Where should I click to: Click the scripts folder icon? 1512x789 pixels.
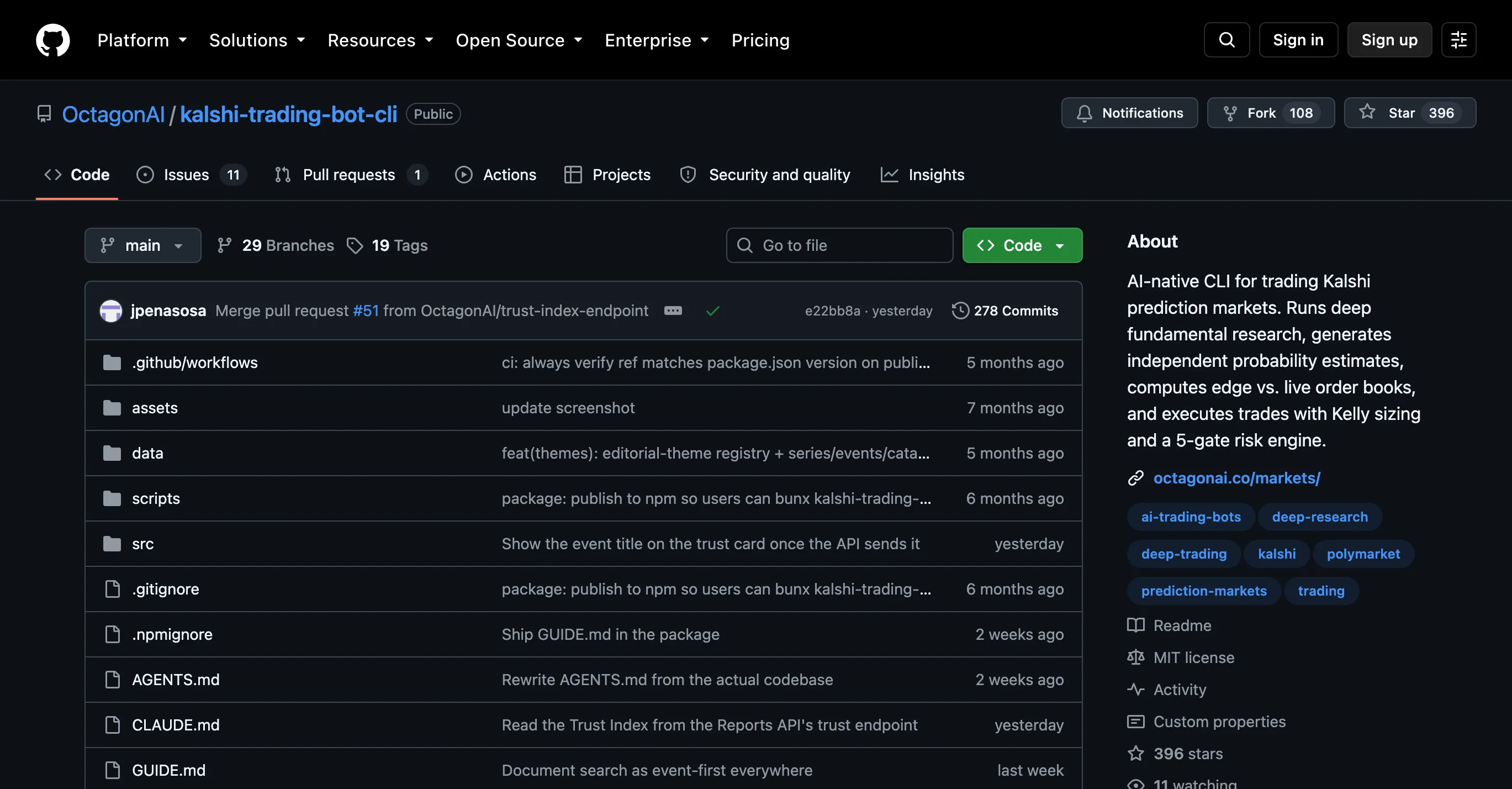coord(112,498)
